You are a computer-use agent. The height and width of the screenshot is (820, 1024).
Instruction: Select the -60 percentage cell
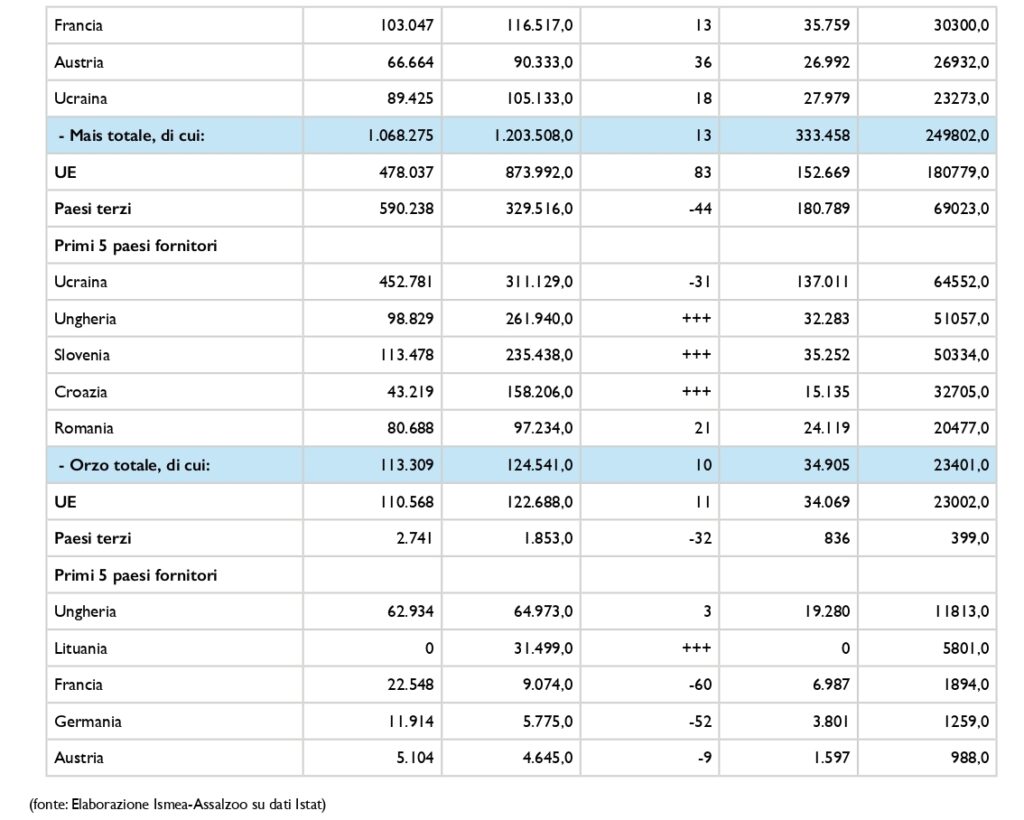pyautogui.click(x=700, y=685)
